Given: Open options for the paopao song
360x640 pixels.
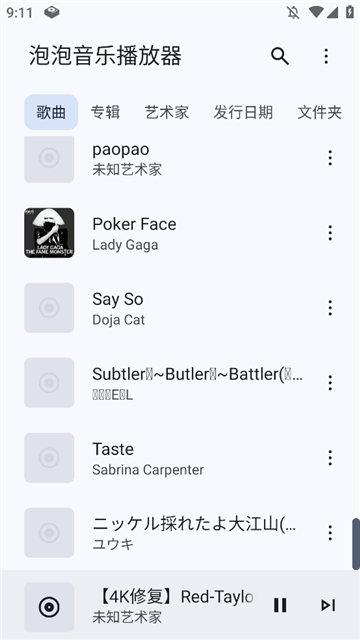Looking at the screenshot, I should point(330,158).
